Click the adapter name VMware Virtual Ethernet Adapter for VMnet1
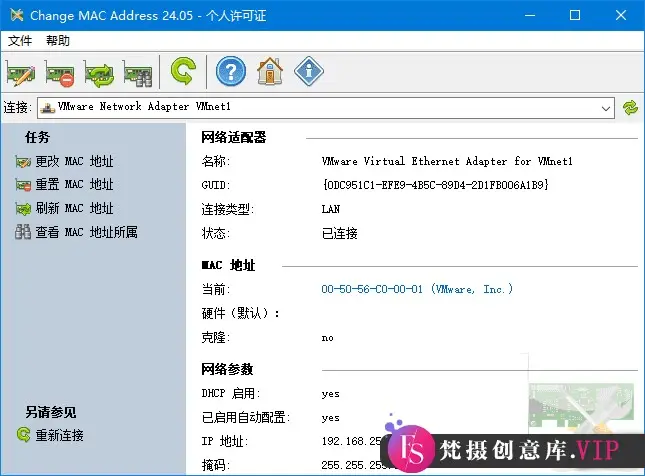Screen dimensions: 645x476 447,161
